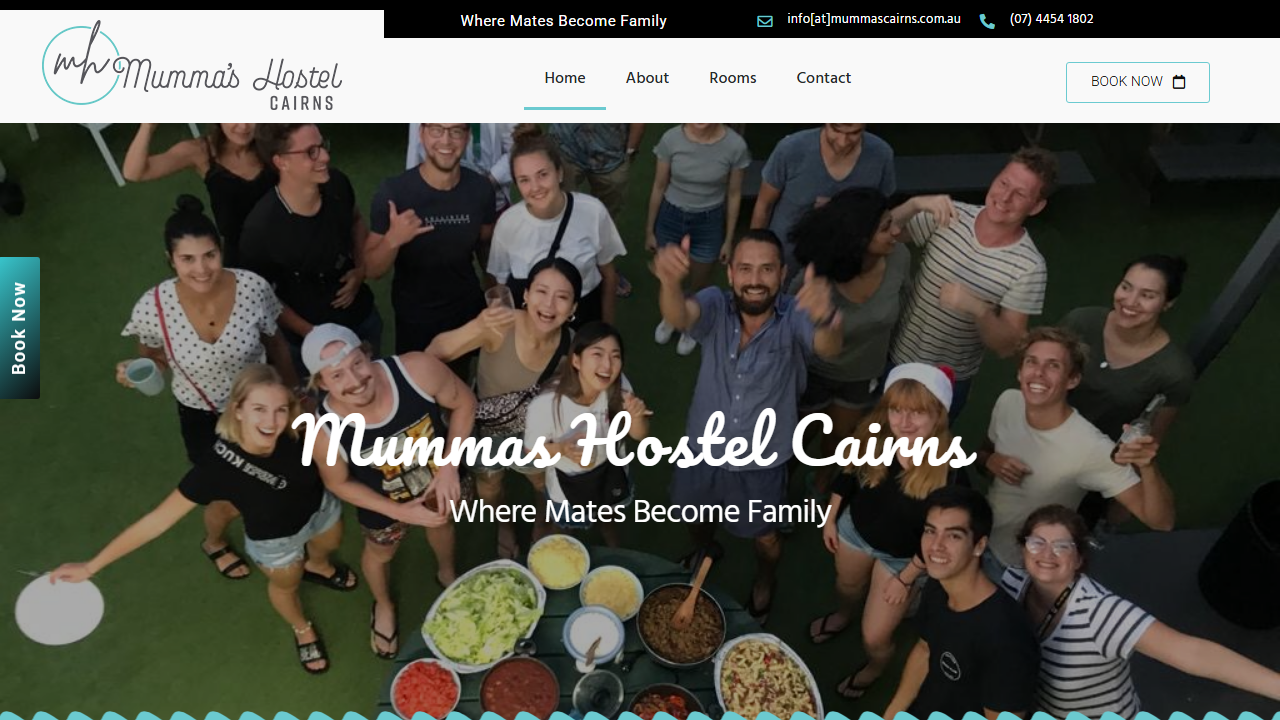Click the teal underline beneath Home
This screenshot has width=1280, height=720.
(565, 108)
